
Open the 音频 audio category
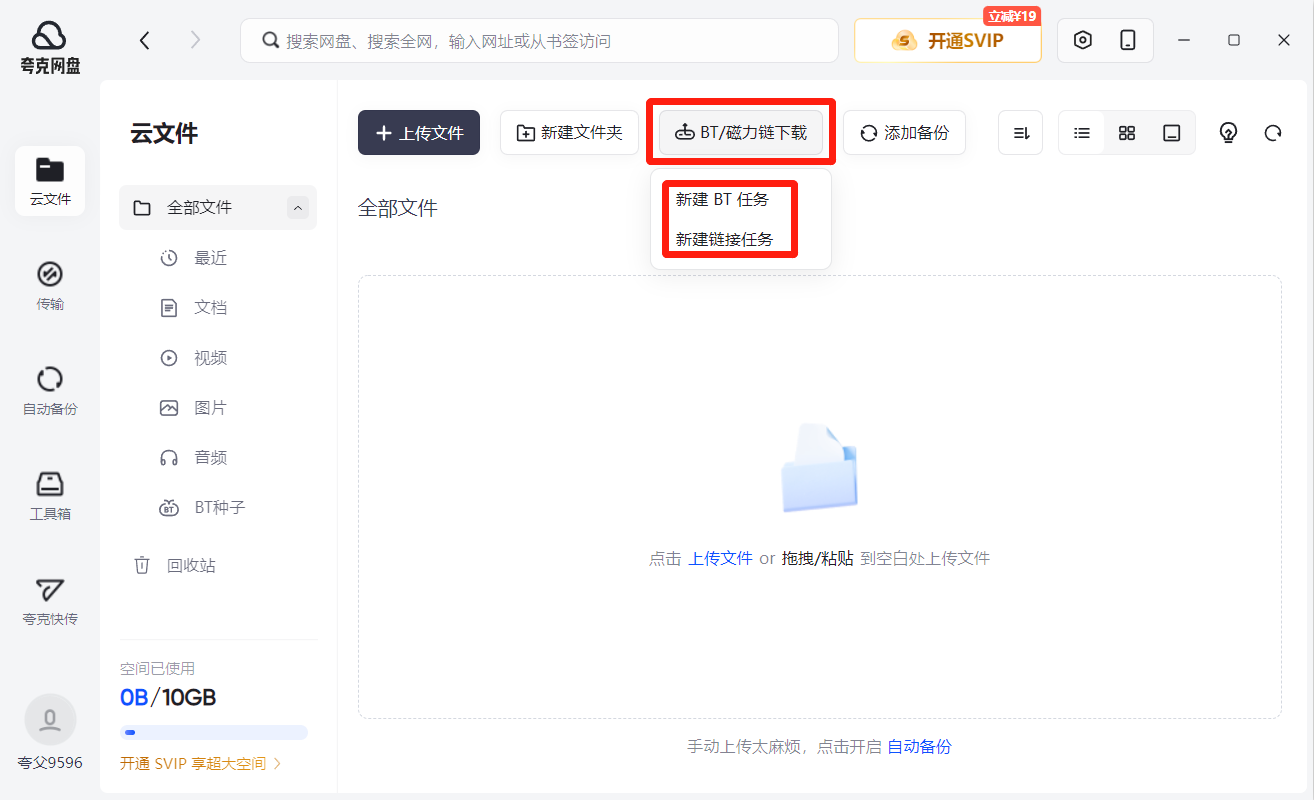[194, 458]
